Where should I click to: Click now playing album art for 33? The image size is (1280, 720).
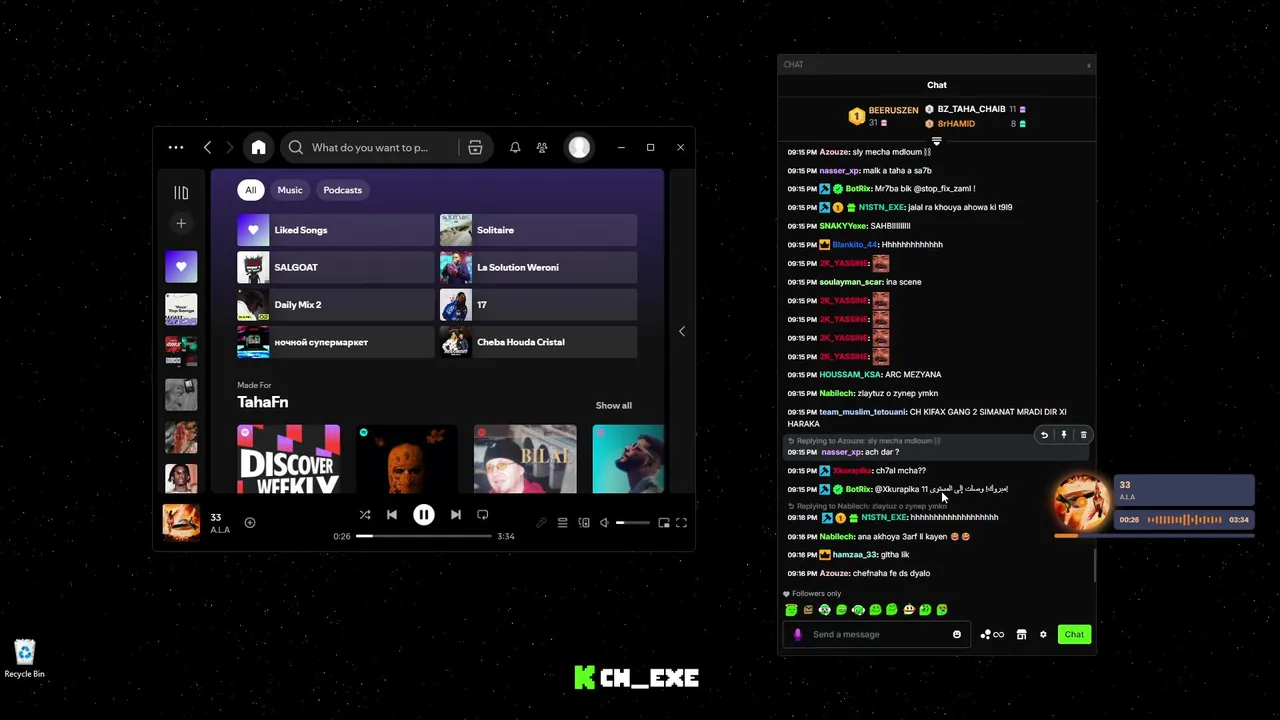[x=181, y=522]
